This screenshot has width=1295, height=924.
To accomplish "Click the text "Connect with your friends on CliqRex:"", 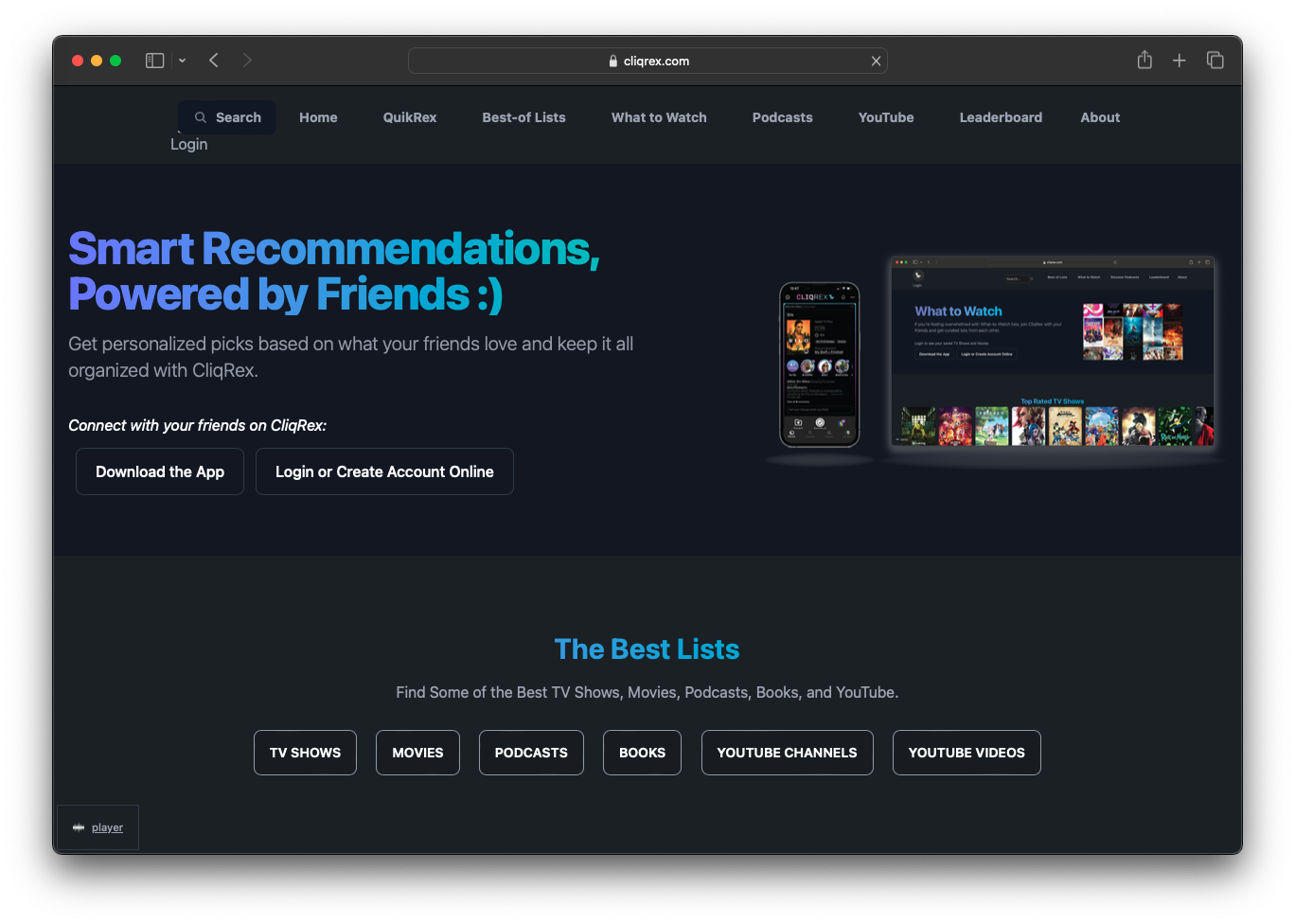I will pos(197,425).
